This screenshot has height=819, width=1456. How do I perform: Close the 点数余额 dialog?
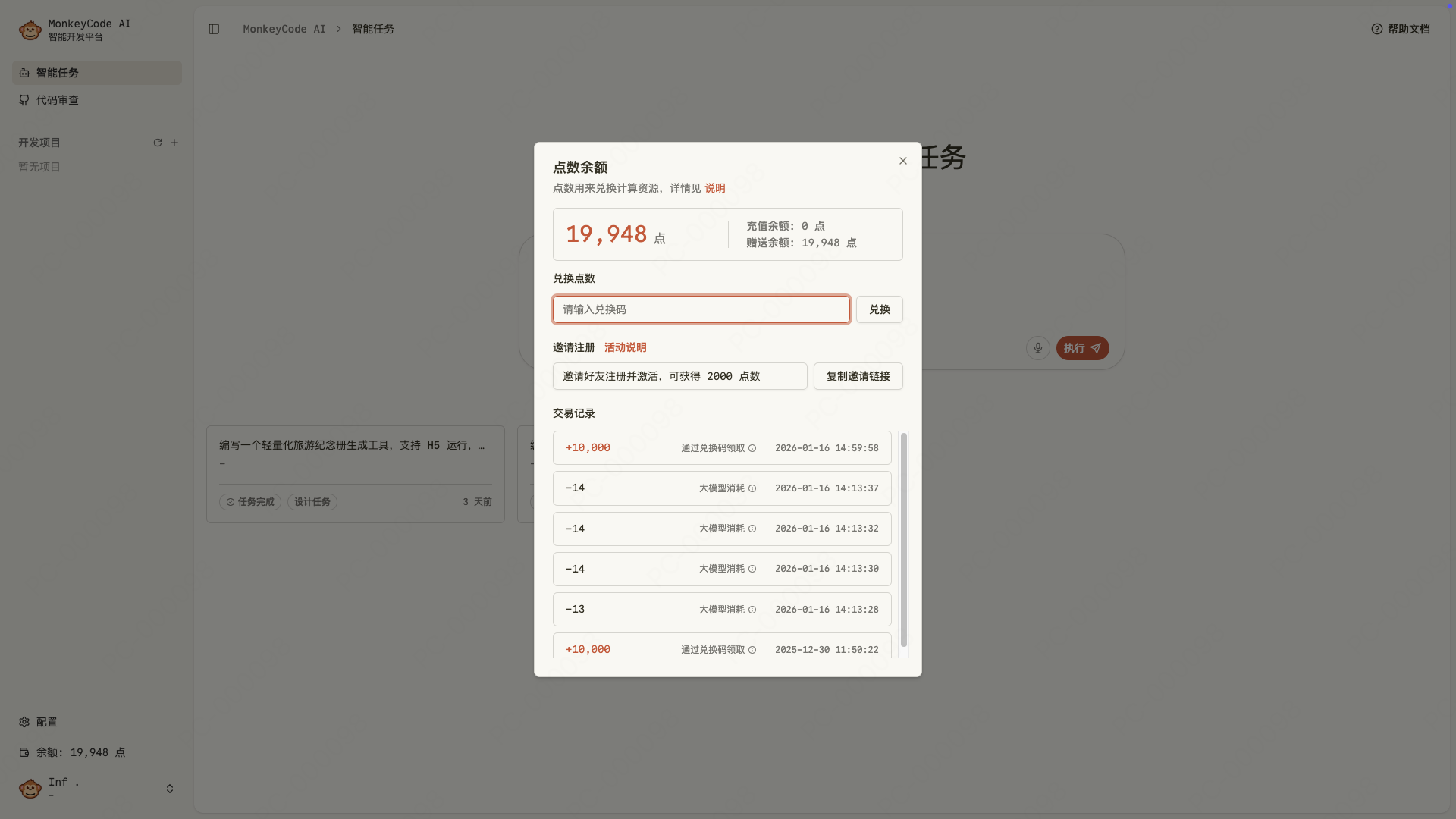[902, 161]
